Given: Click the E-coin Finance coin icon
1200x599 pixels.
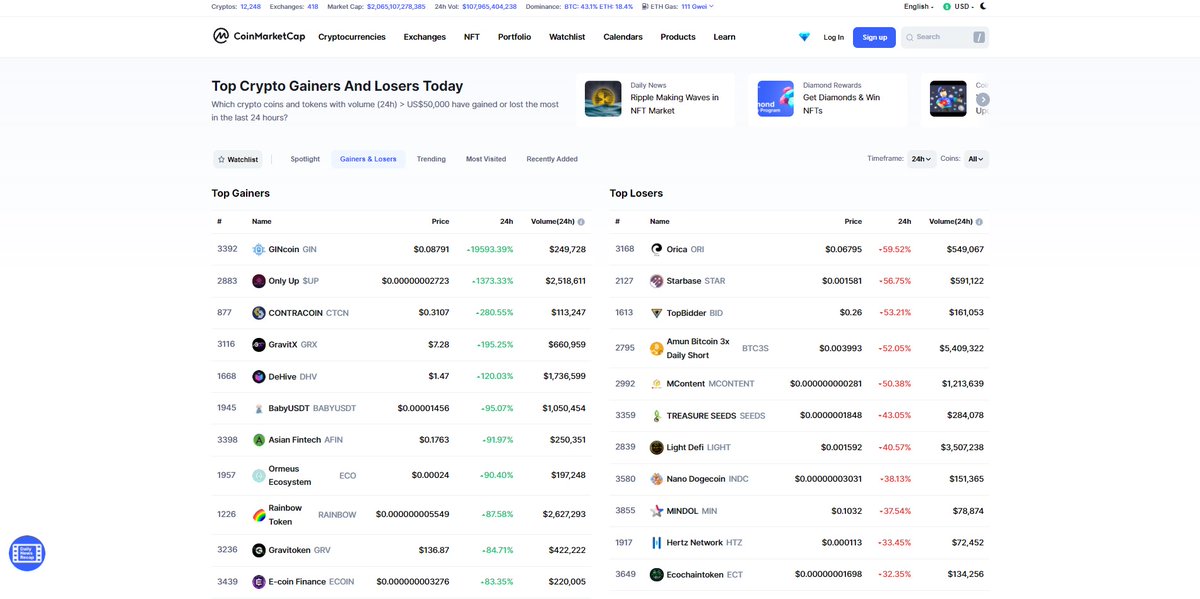Looking at the screenshot, I should [x=259, y=582].
